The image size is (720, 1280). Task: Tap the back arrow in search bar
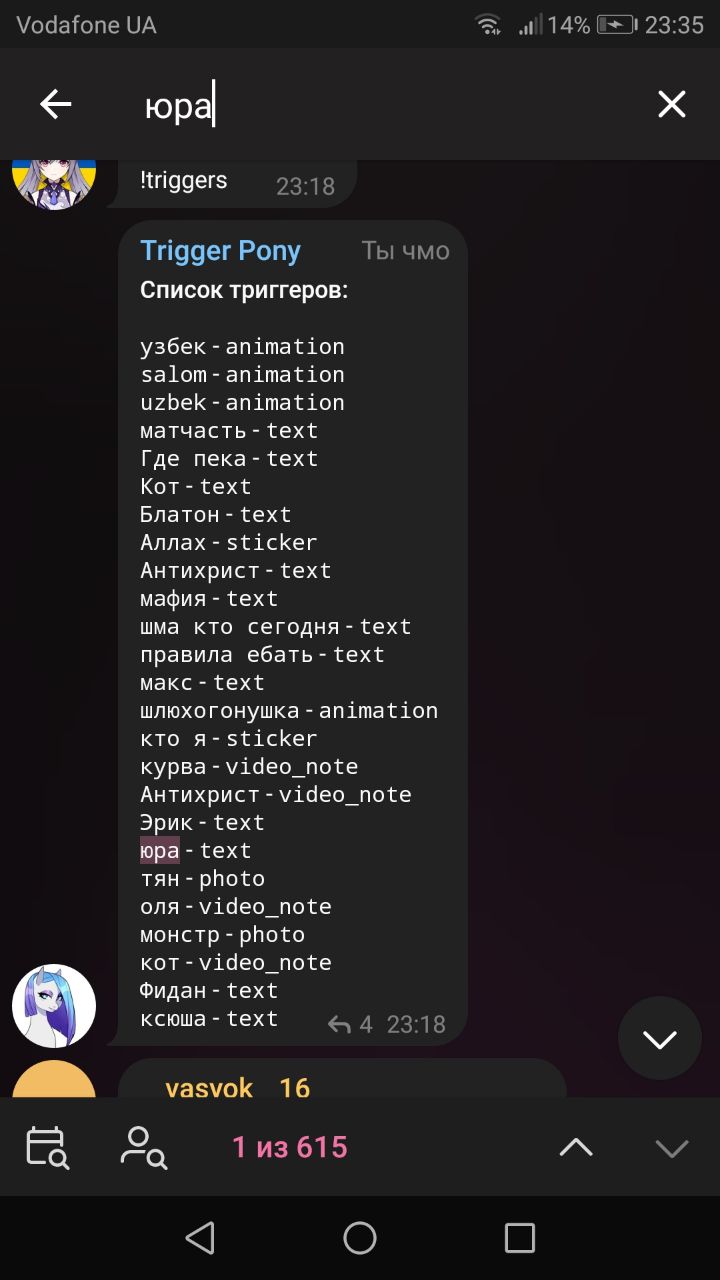tap(56, 104)
